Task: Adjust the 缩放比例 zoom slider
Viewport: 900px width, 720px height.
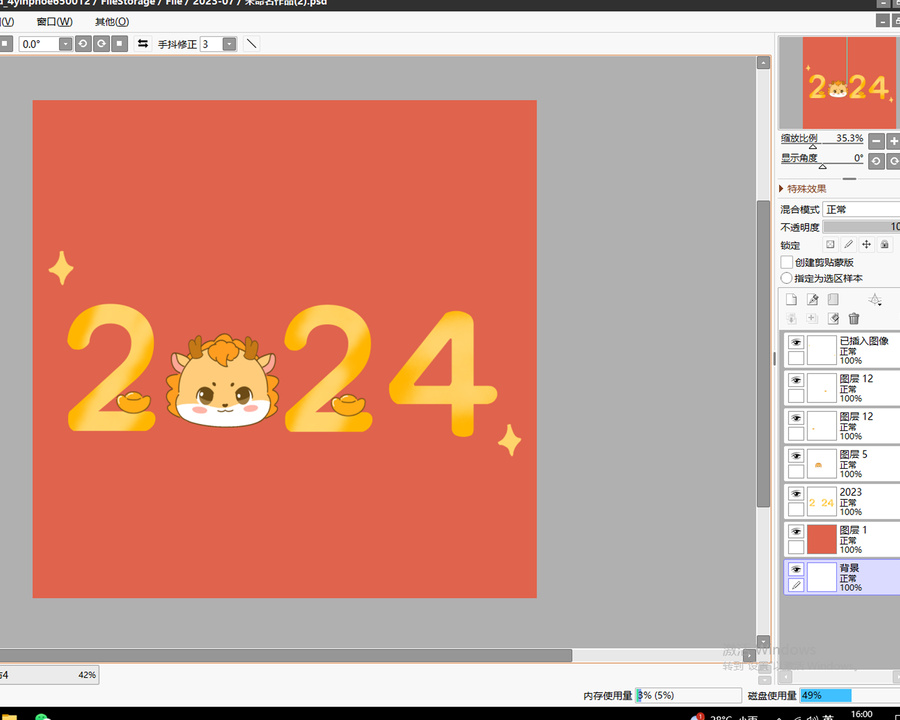Action: click(822, 145)
